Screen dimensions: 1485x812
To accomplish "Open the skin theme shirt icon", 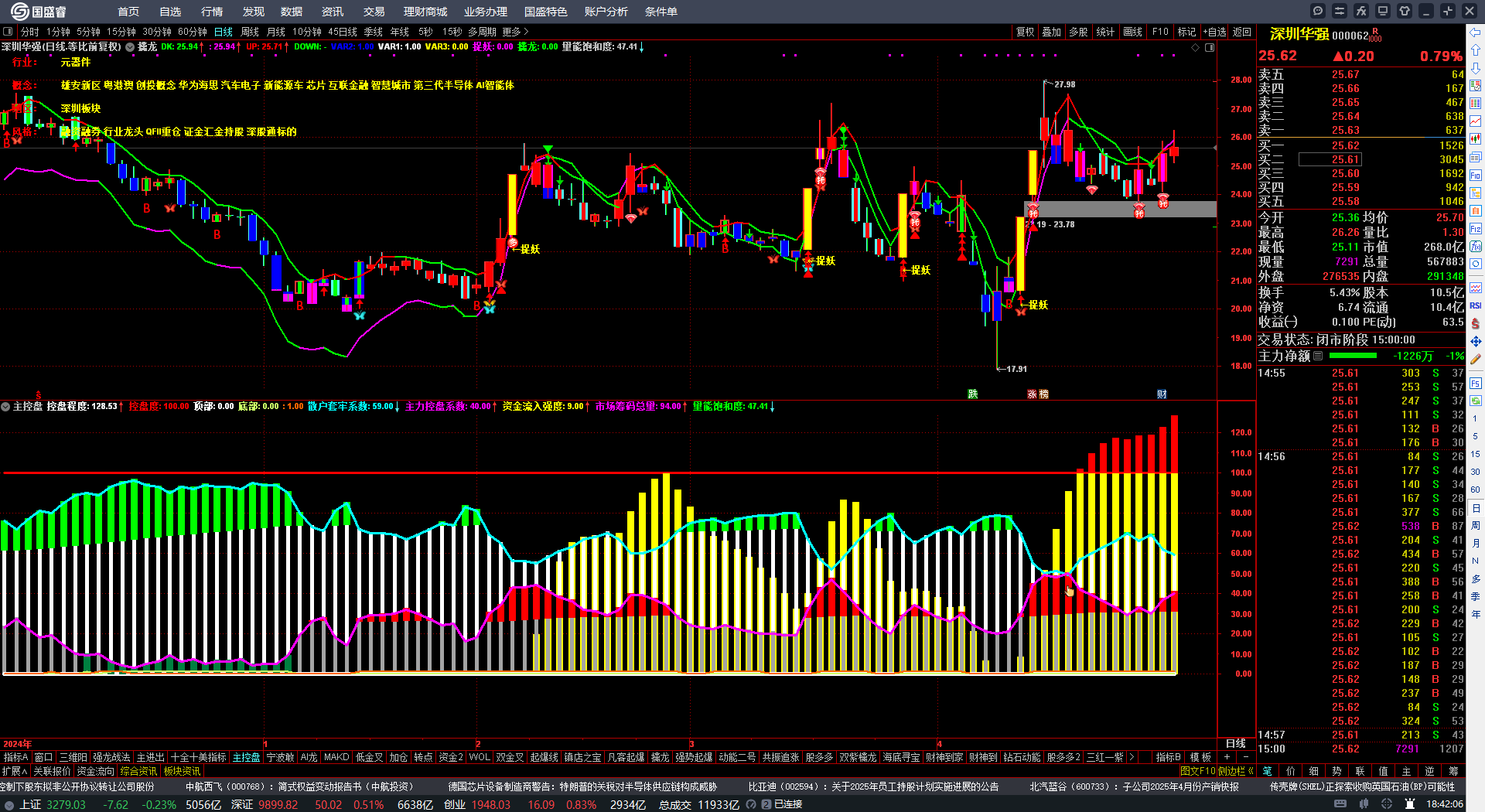I will 1405,11.
